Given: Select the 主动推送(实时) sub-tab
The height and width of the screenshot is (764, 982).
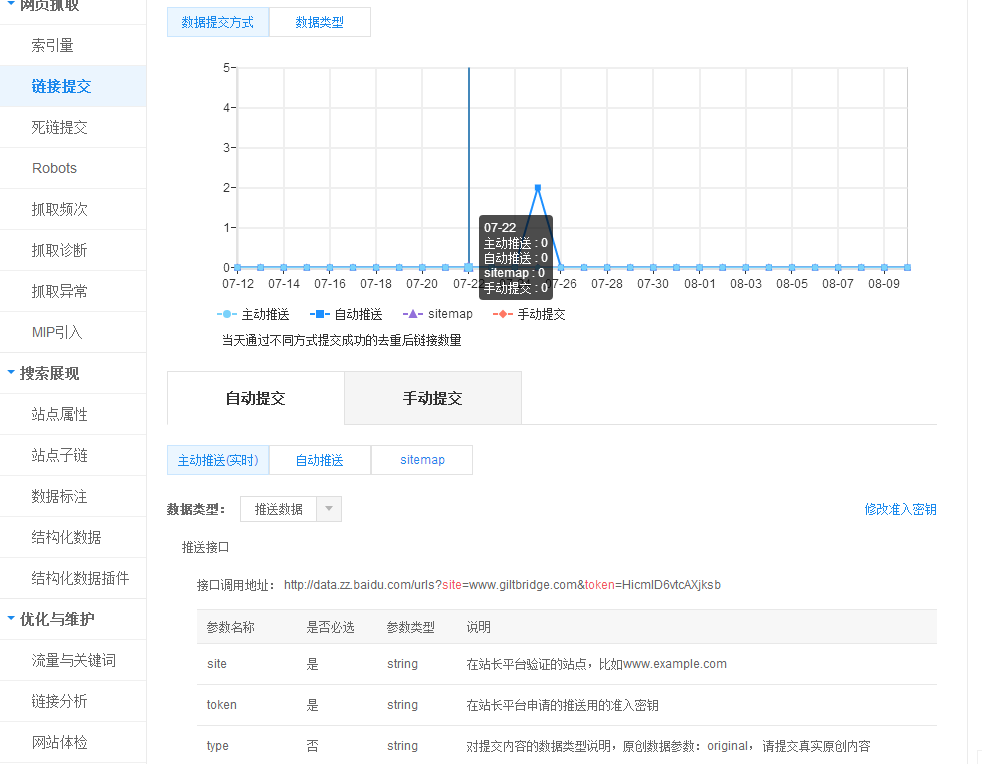Looking at the screenshot, I should click(x=218, y=460).
